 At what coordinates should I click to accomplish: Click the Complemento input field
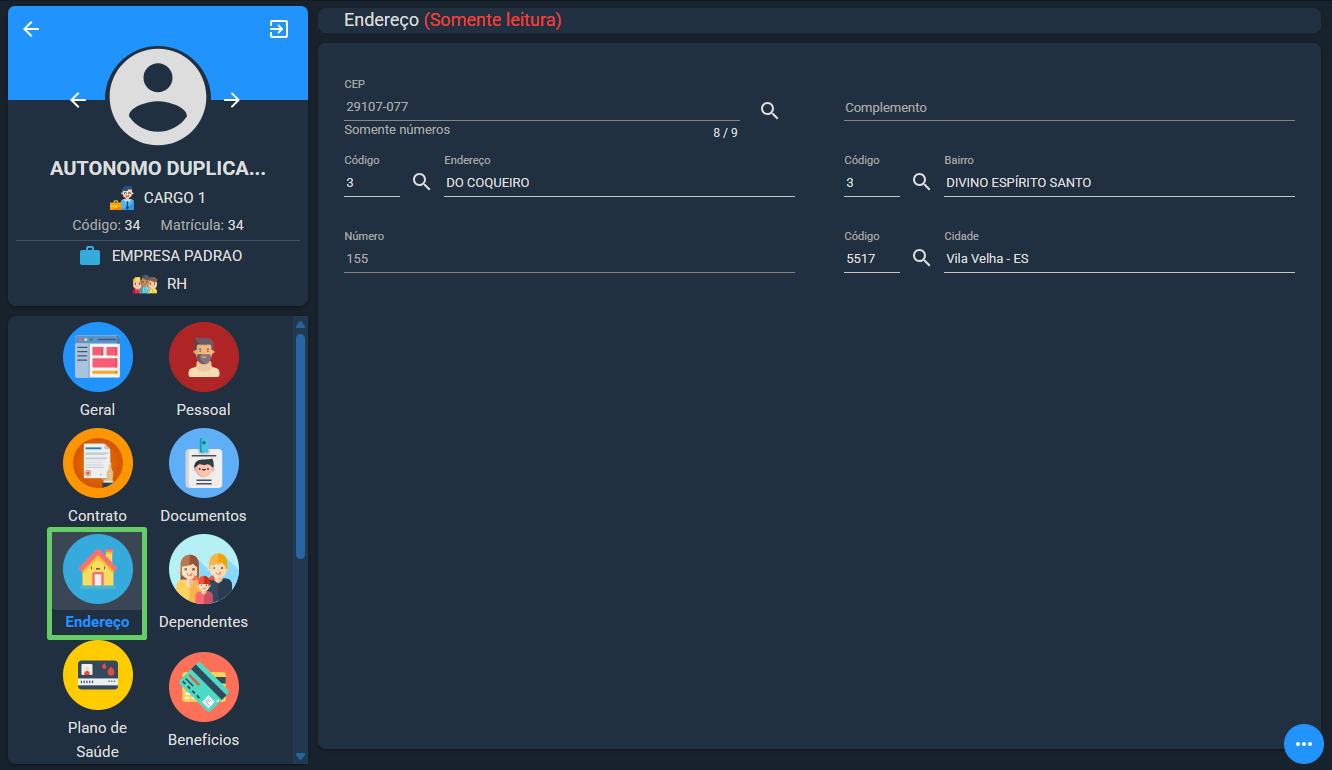1069,108
